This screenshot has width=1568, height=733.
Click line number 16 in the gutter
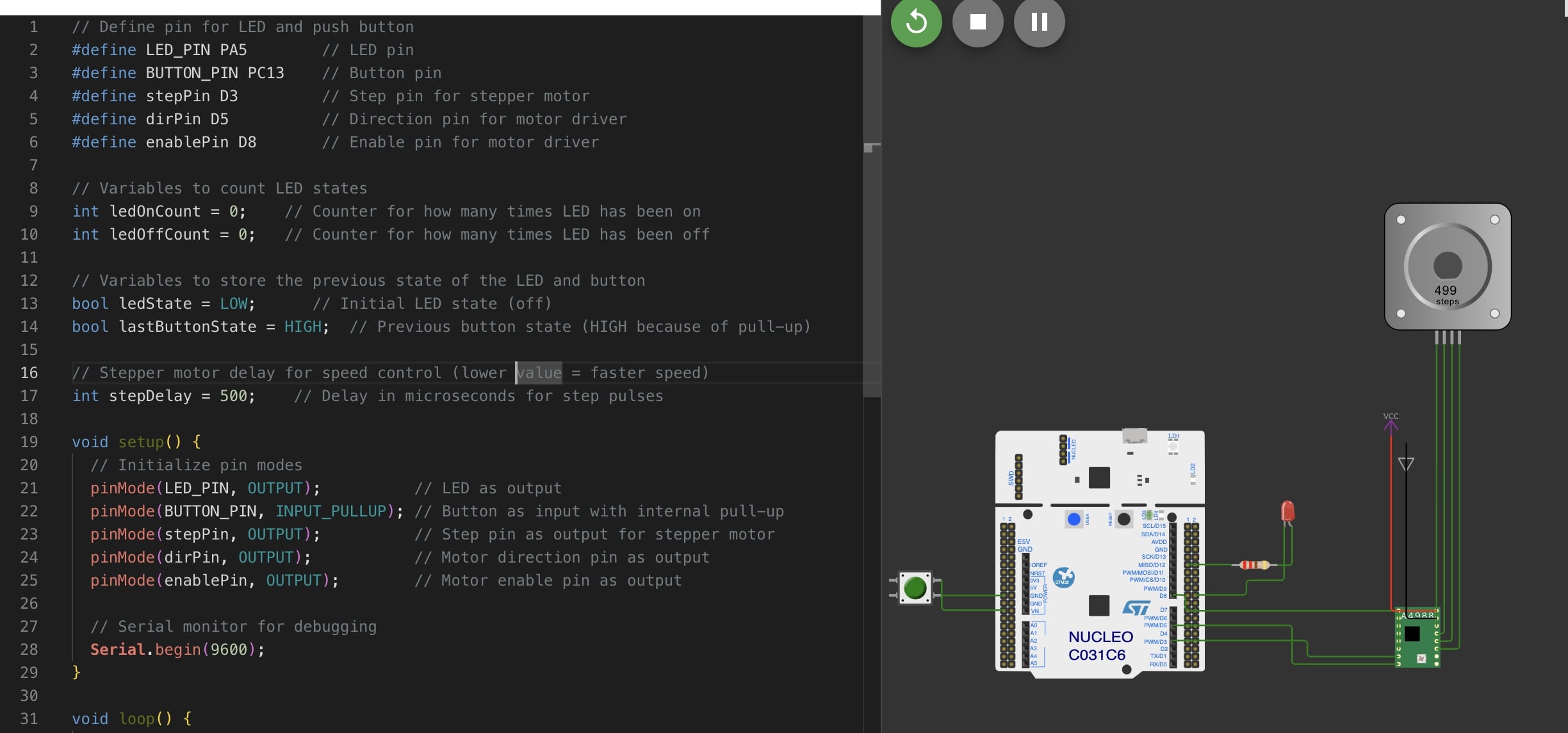[29, 373]
